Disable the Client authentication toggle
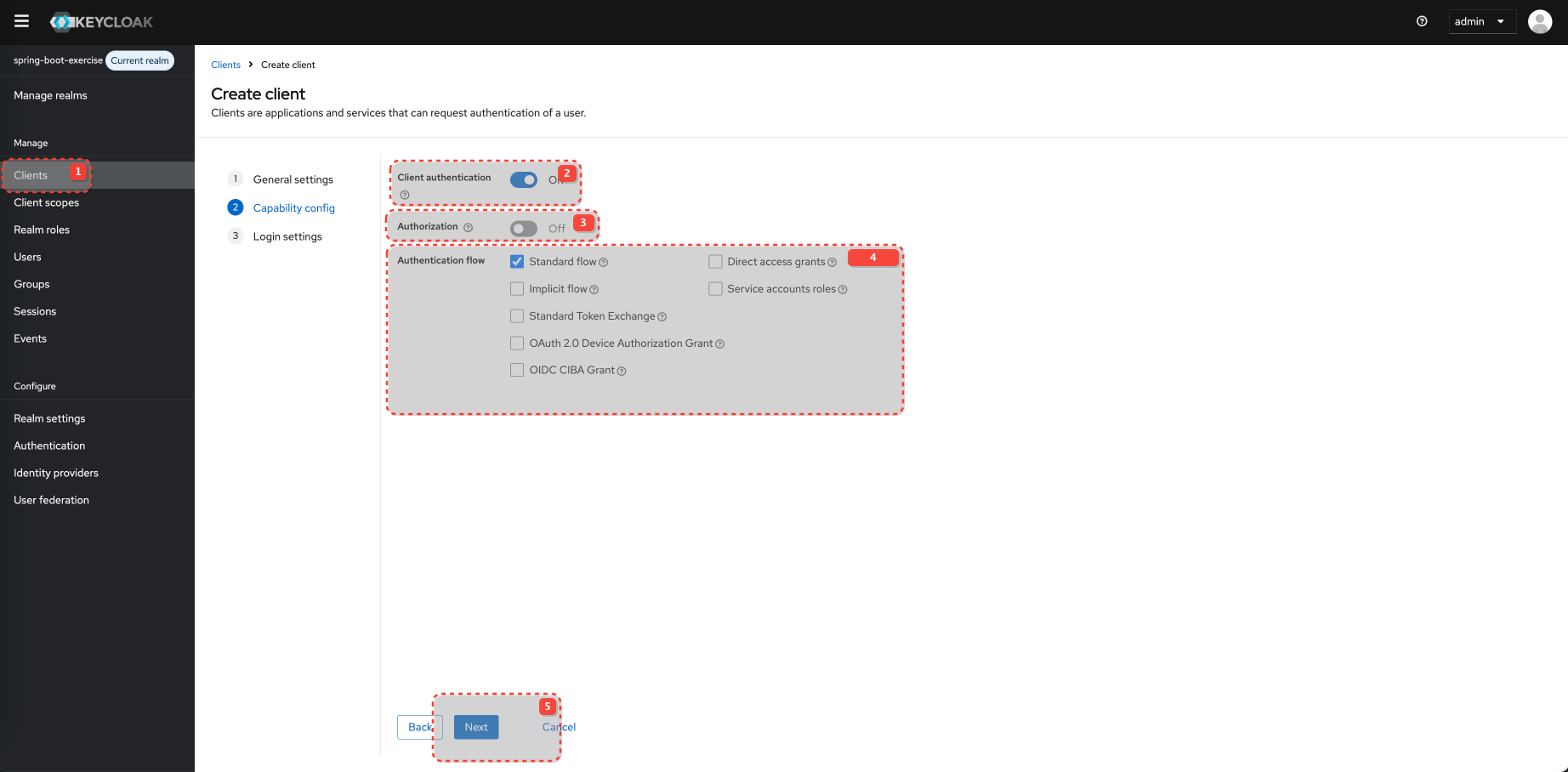 click(x=523, y=179)
